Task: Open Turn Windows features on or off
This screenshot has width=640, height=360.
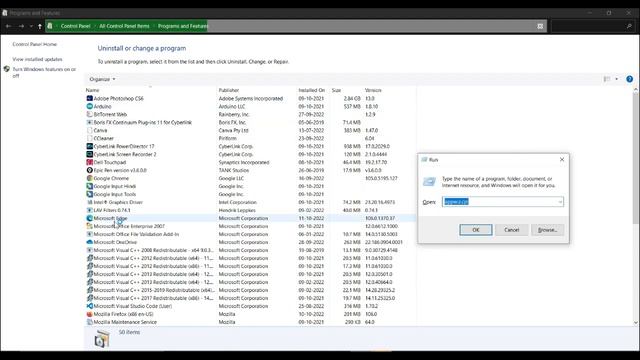Action: 44,72
